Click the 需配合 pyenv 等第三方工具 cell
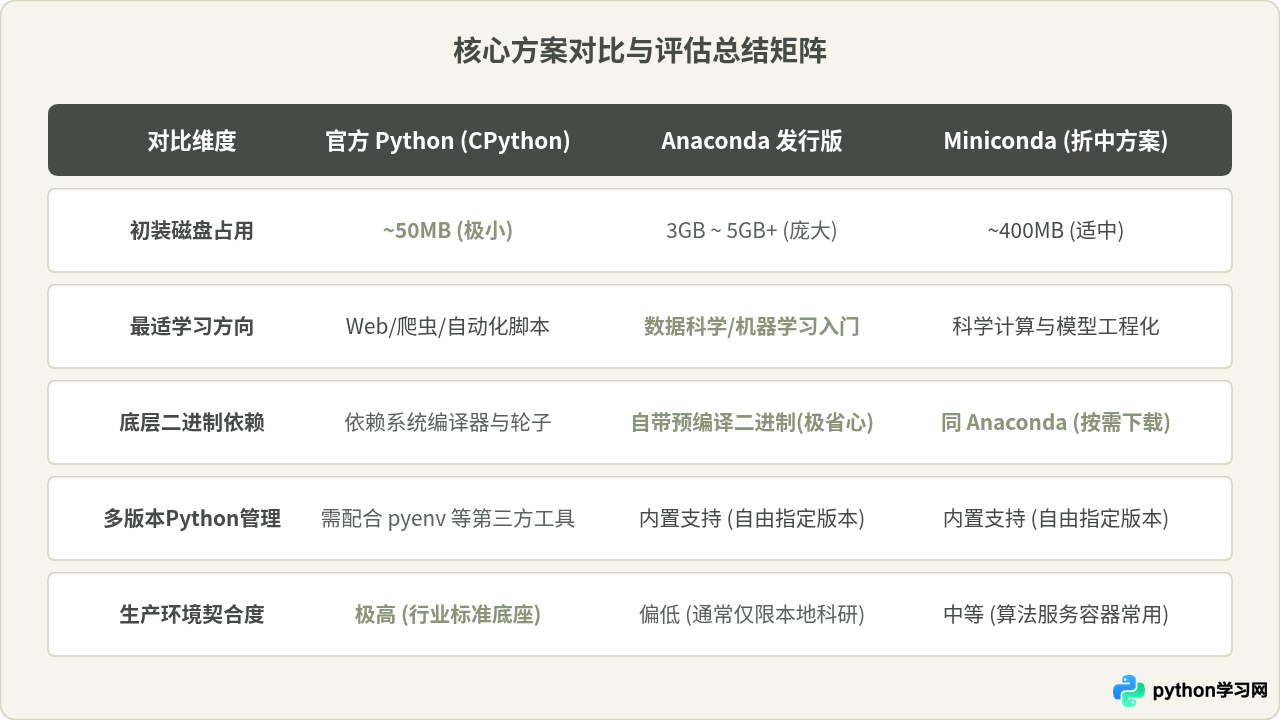This screenshot has height=720, width=1280. pos(448,519)
